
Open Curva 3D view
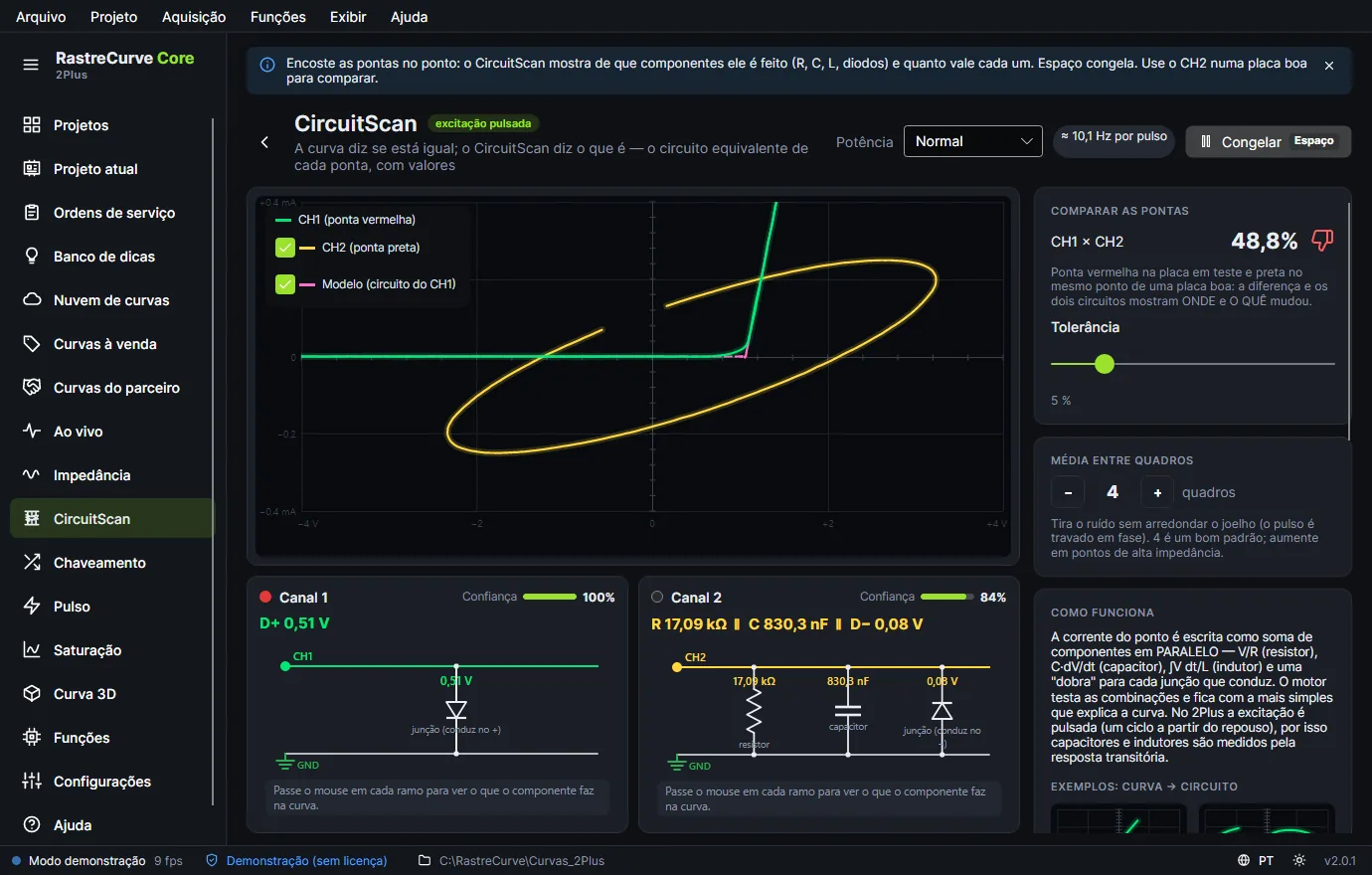point(111,694)
